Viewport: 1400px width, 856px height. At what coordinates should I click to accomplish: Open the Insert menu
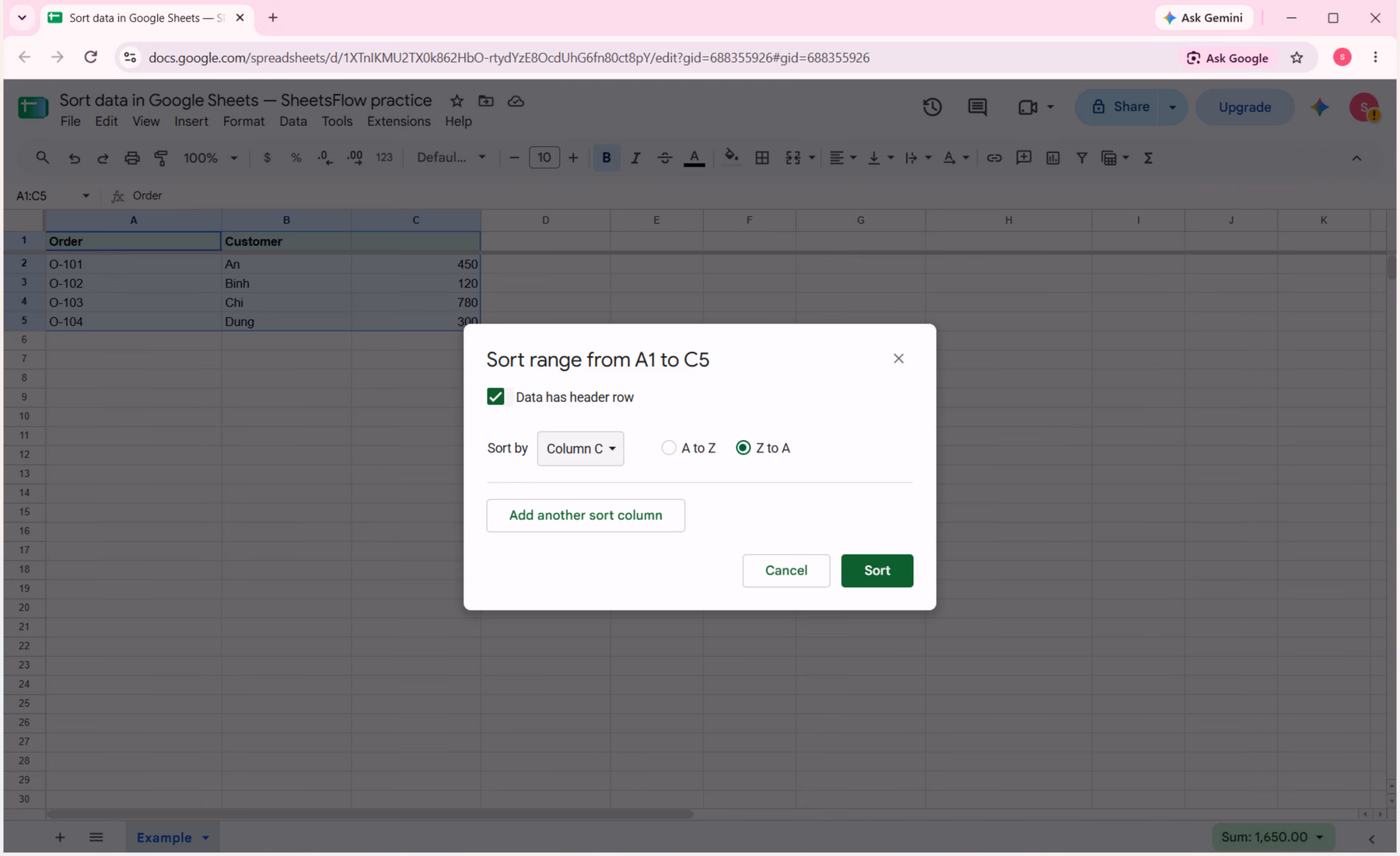191,121
